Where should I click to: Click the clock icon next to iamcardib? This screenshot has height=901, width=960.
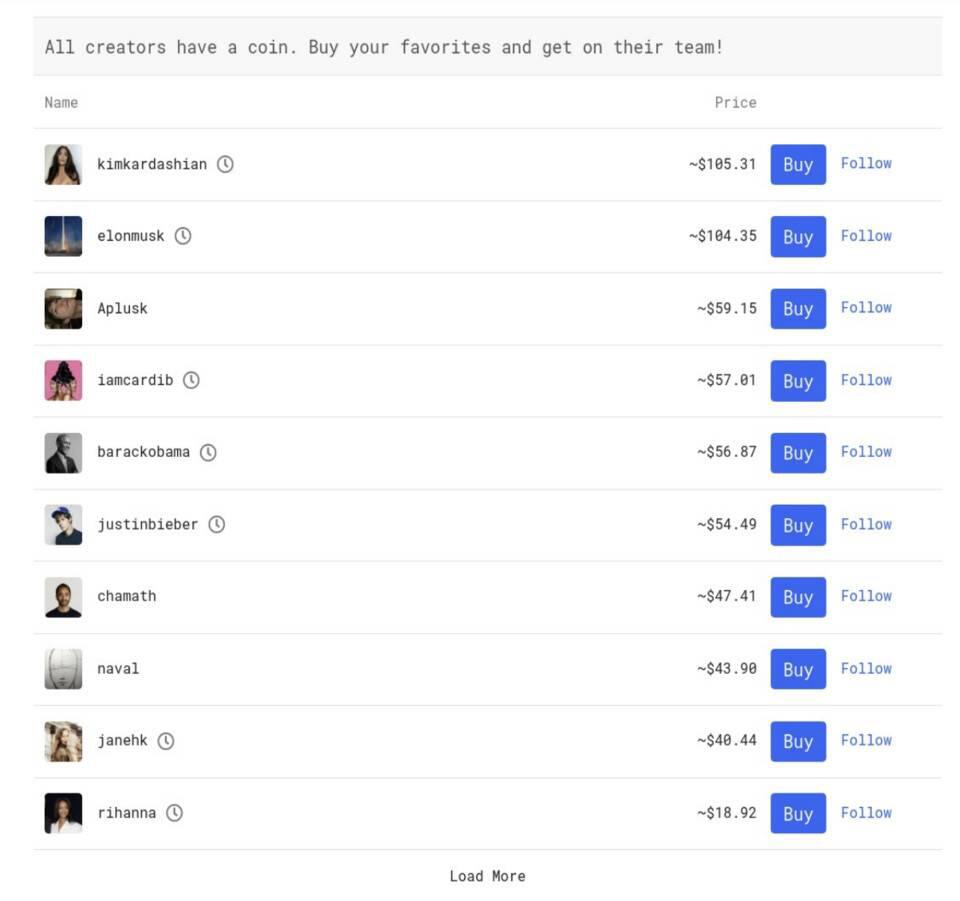tap(191, 380)
